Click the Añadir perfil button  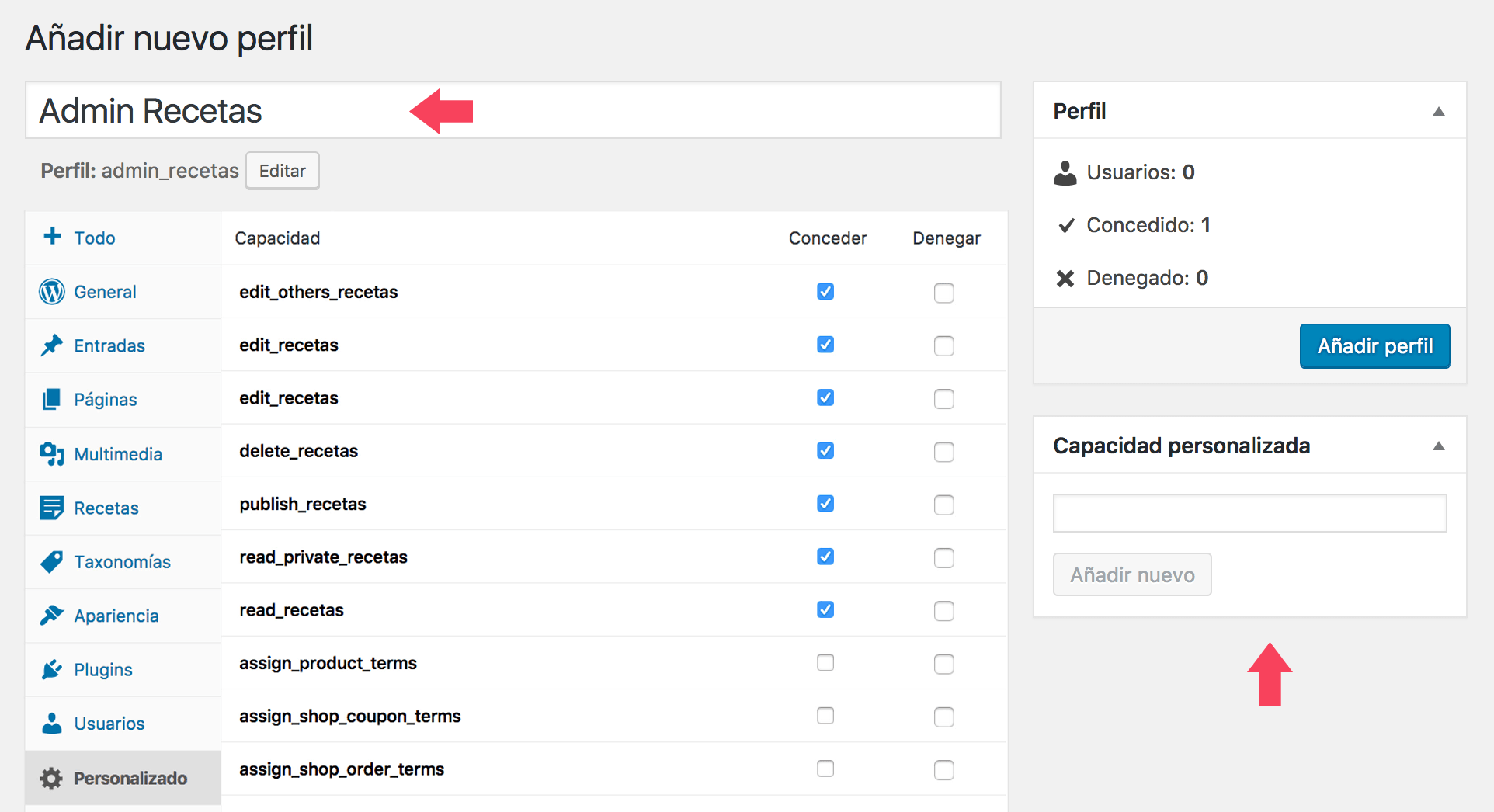pos(1374,346)
